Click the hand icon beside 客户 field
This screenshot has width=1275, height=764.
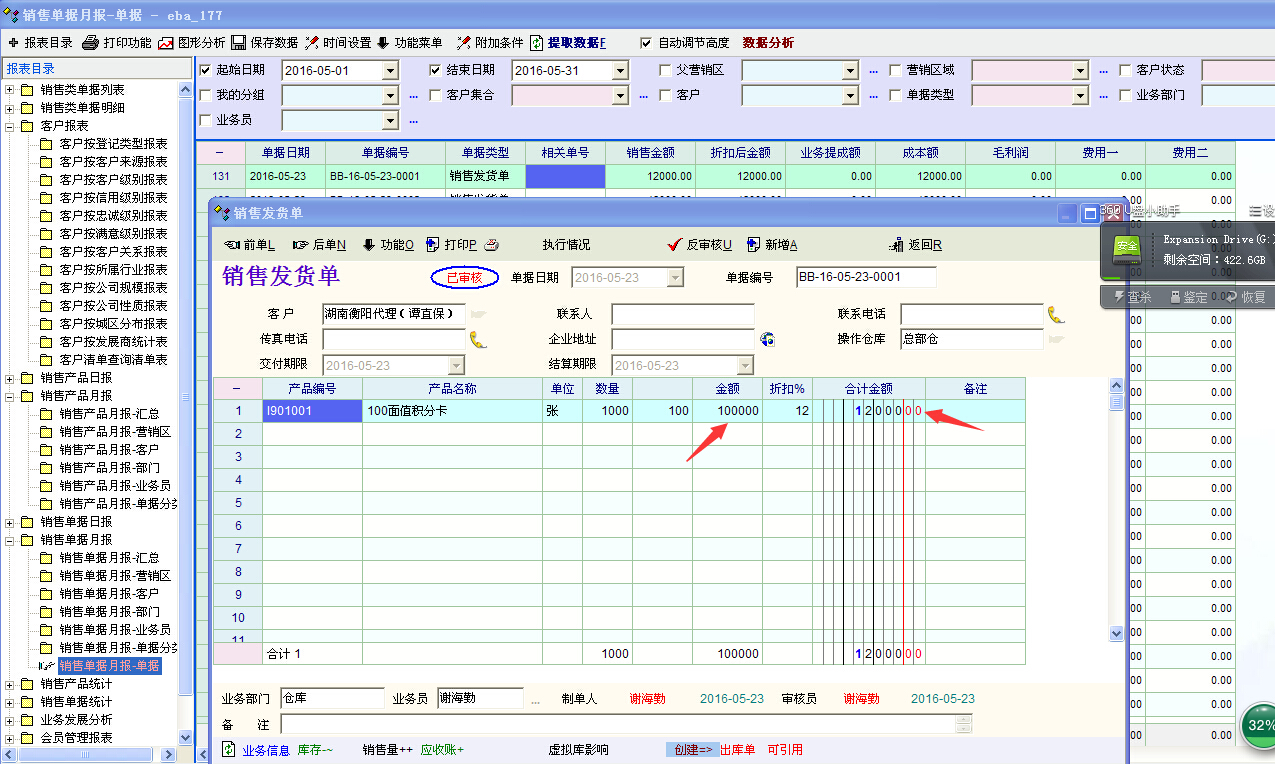[x=478, y=314]
